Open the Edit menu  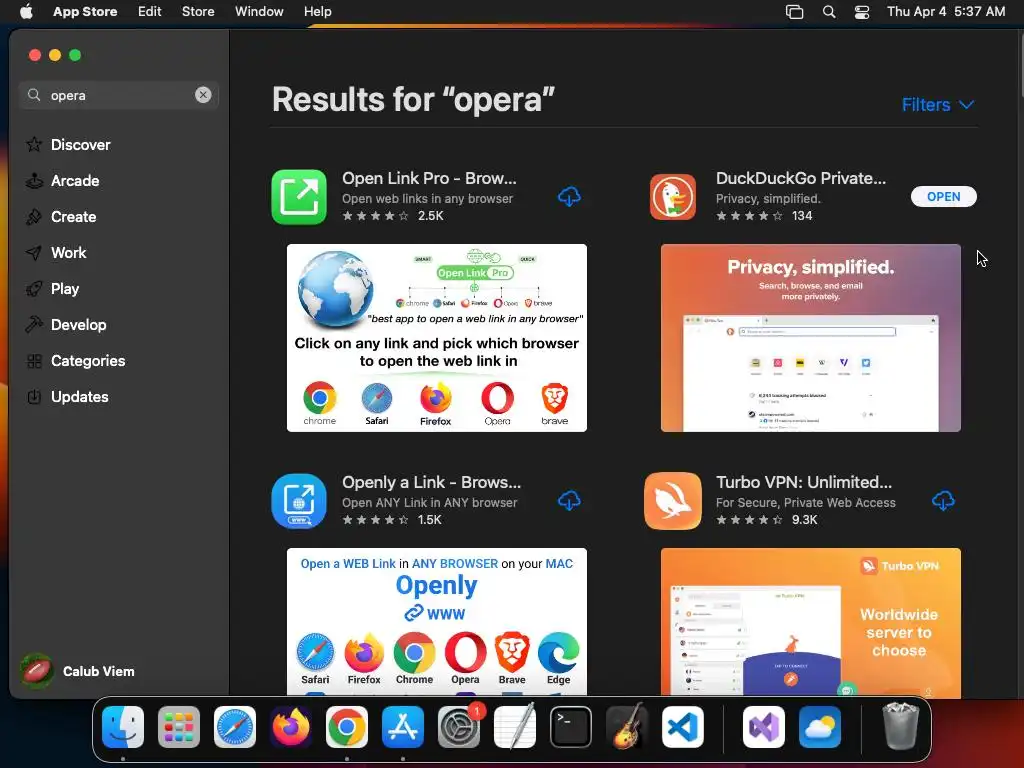click(x=150, y=11)
